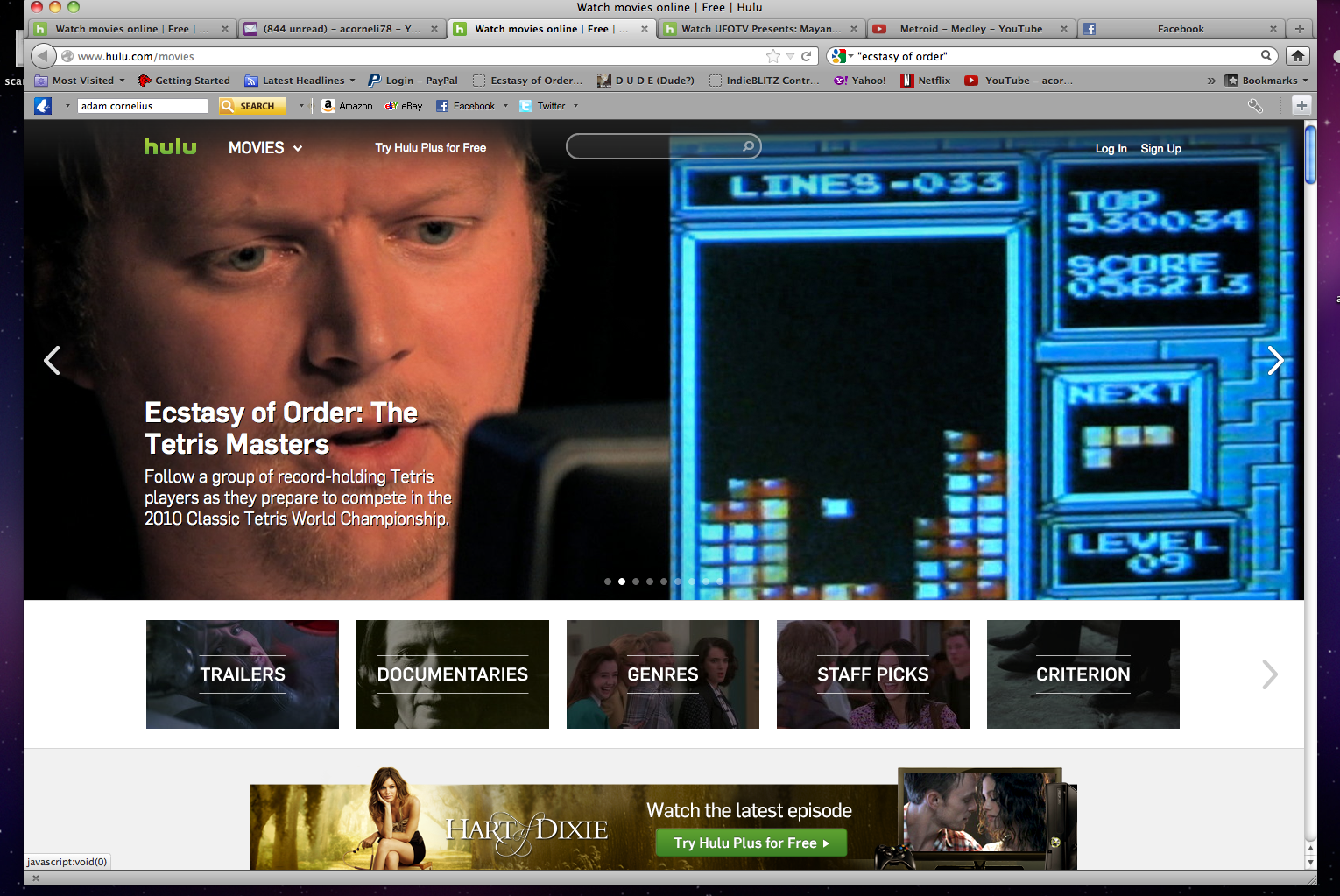The image size is (1340, 896).
Task: Open the Login - PayPal bookmark
Action: click(x=413, y=81)
